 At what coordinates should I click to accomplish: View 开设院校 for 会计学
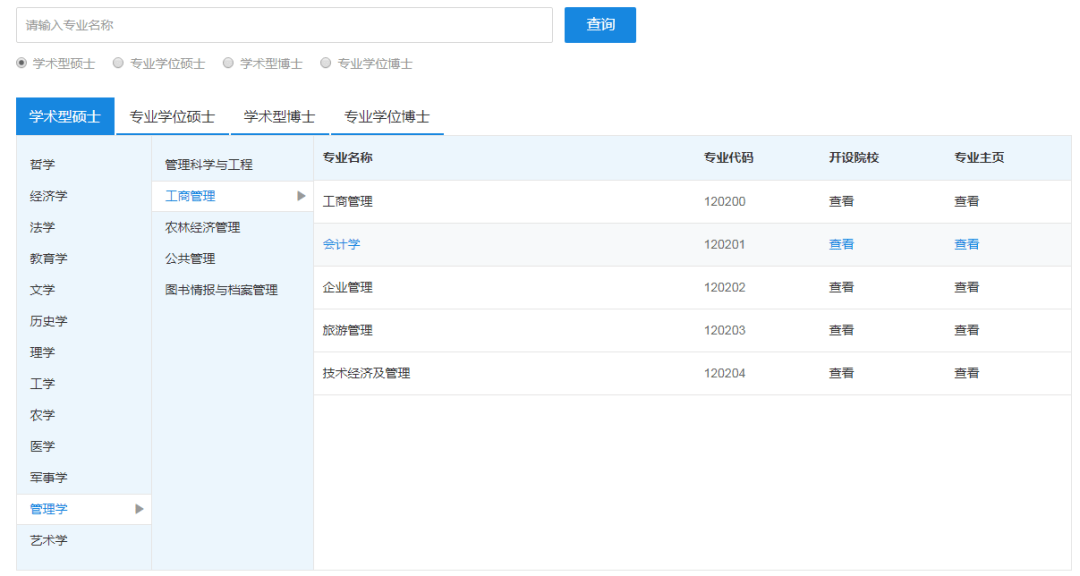[x=842, y=245]
